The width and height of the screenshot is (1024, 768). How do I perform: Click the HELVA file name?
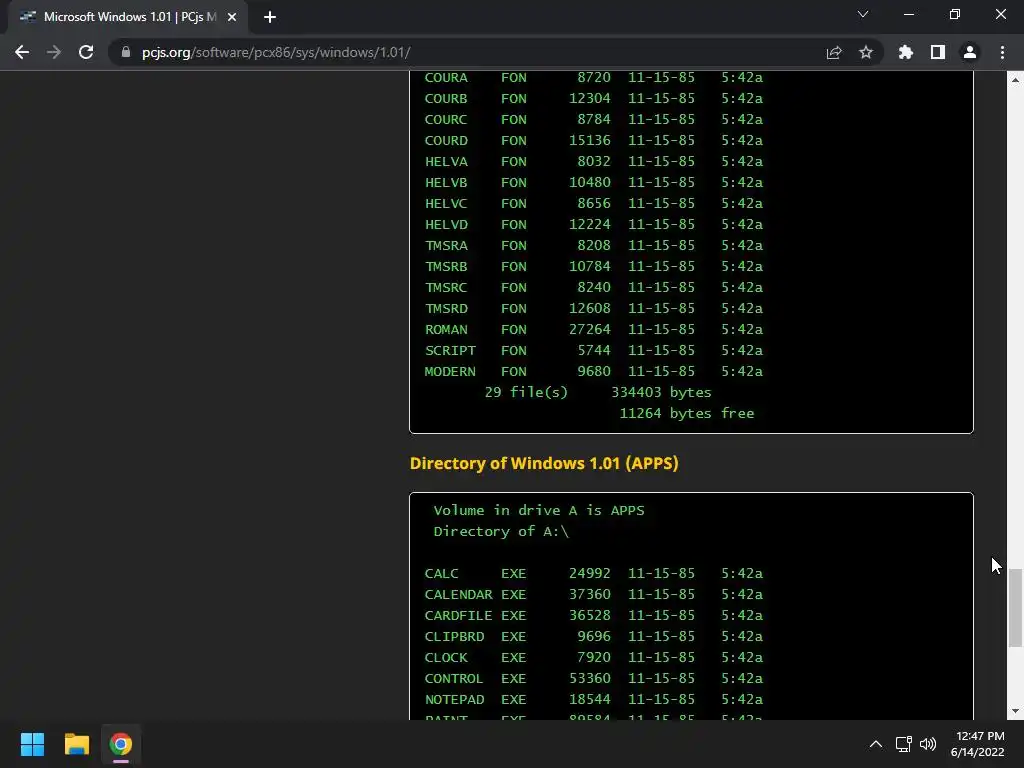pyautogui.click(x=446, y=161)
